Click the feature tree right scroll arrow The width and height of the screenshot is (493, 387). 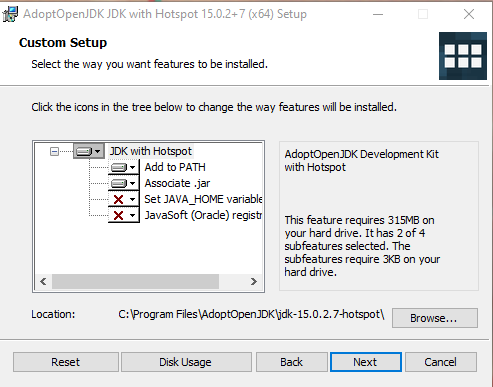click(254, 282)
